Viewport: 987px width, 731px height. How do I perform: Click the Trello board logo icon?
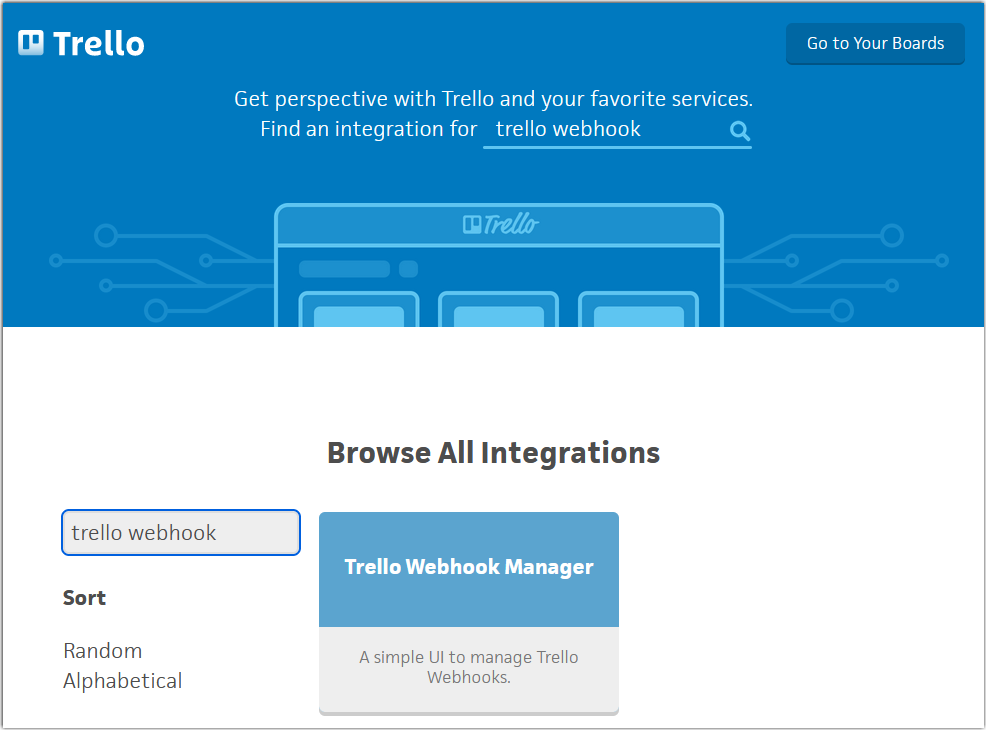click(x=31, y=43)
